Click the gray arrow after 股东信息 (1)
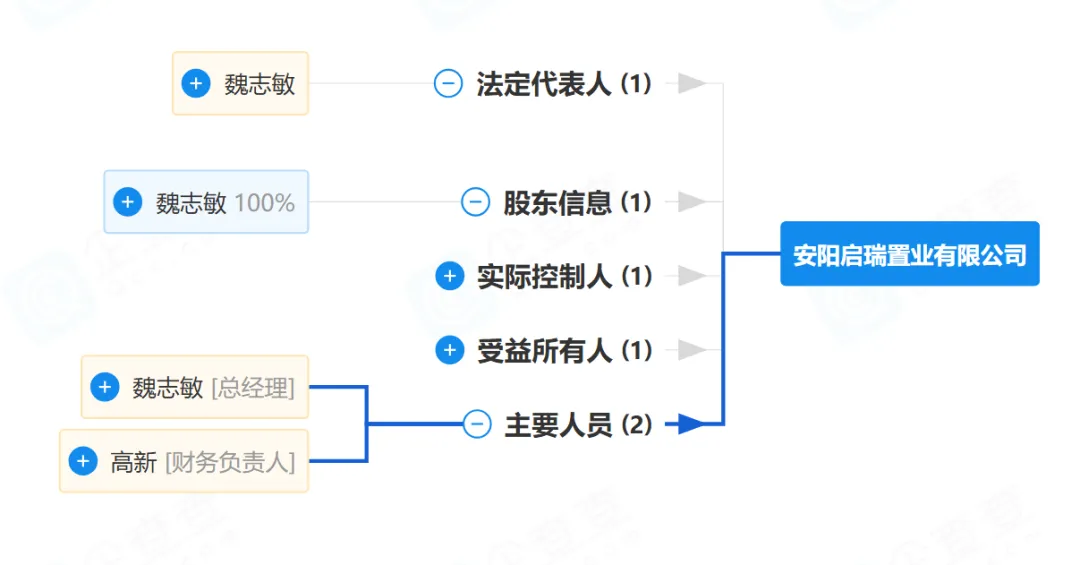Viewport: 1080px width, 565px height. [691, 202]
